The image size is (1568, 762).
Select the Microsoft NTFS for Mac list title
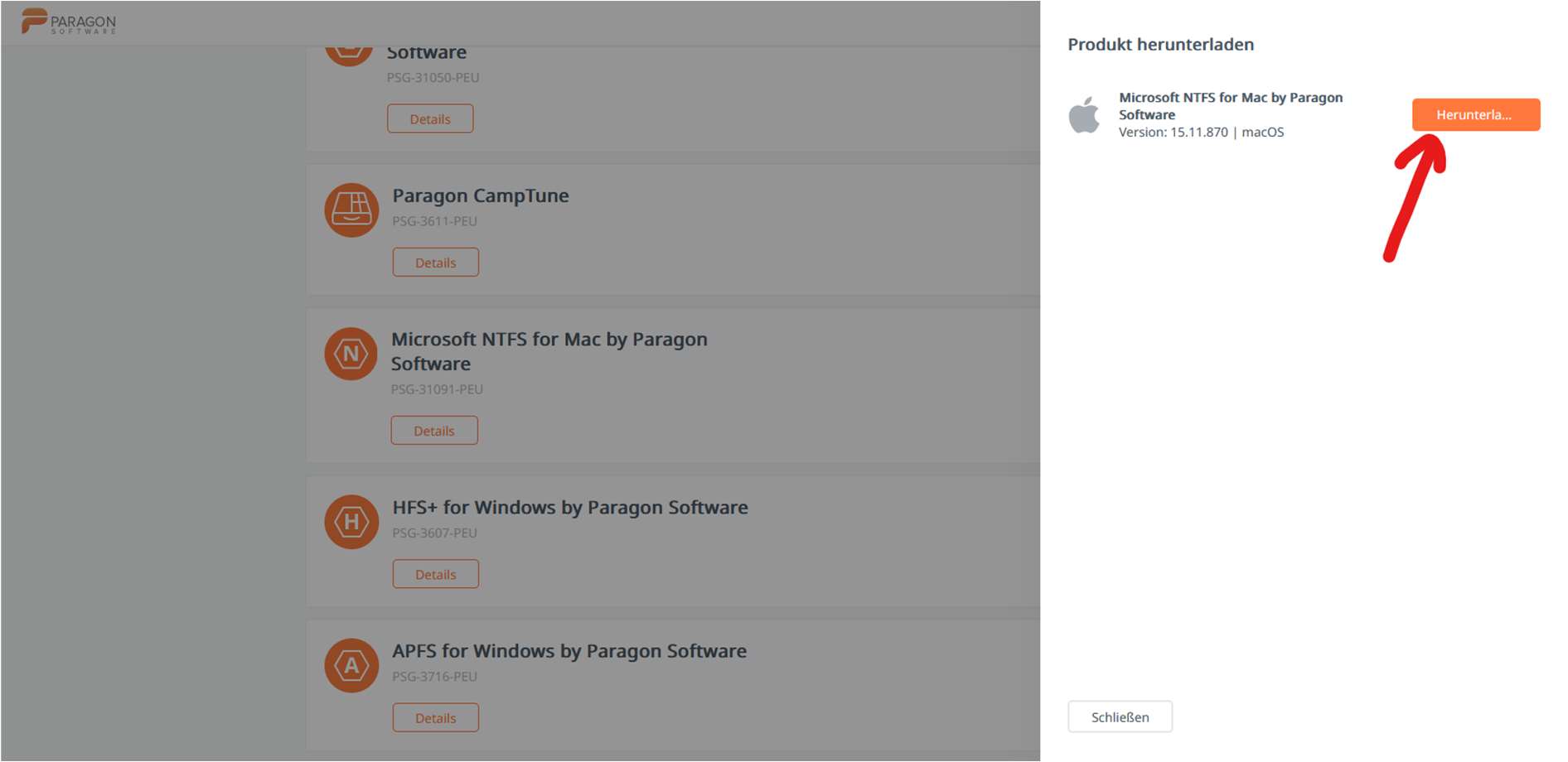click(549, 351)
